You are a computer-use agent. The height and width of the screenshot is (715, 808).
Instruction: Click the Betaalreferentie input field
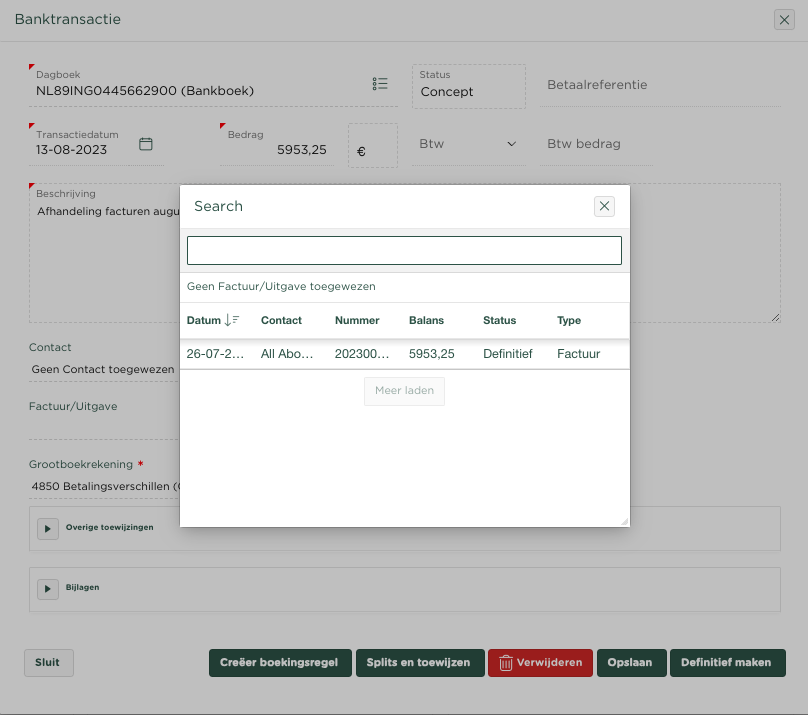click(x=660, y=86)
